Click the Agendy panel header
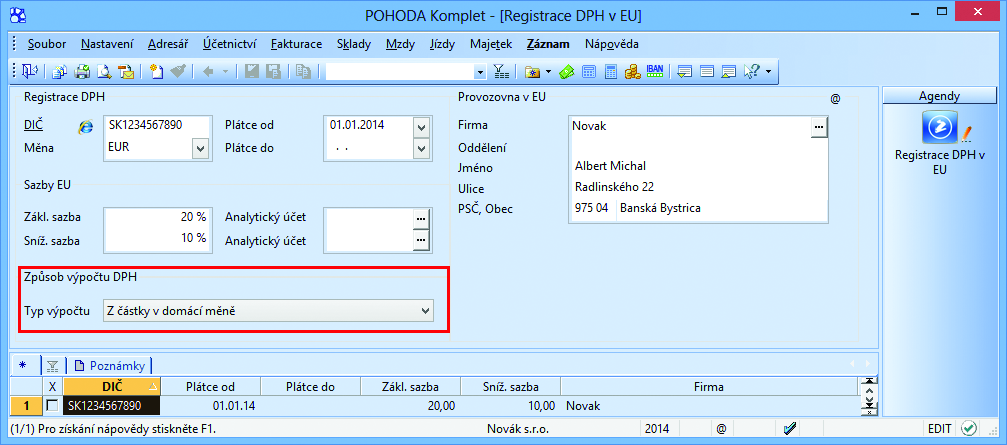This screenshot has height=445, width=1007. 940,96
